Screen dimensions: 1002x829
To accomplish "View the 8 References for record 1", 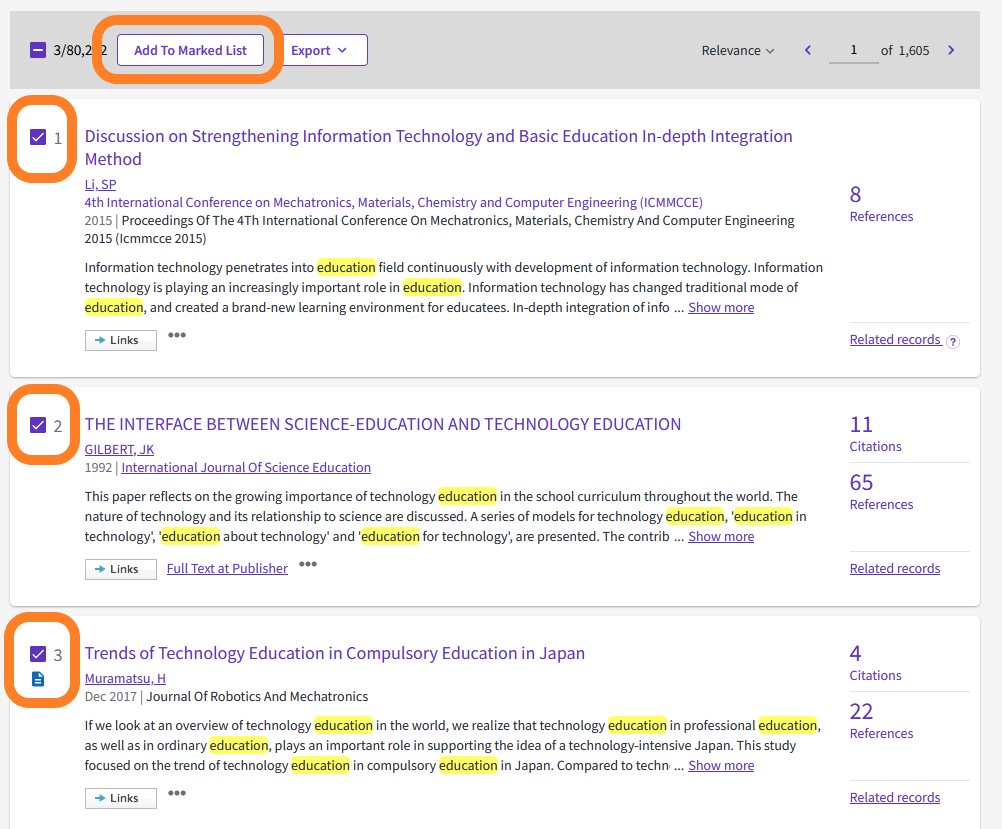I will pos(881,204).
